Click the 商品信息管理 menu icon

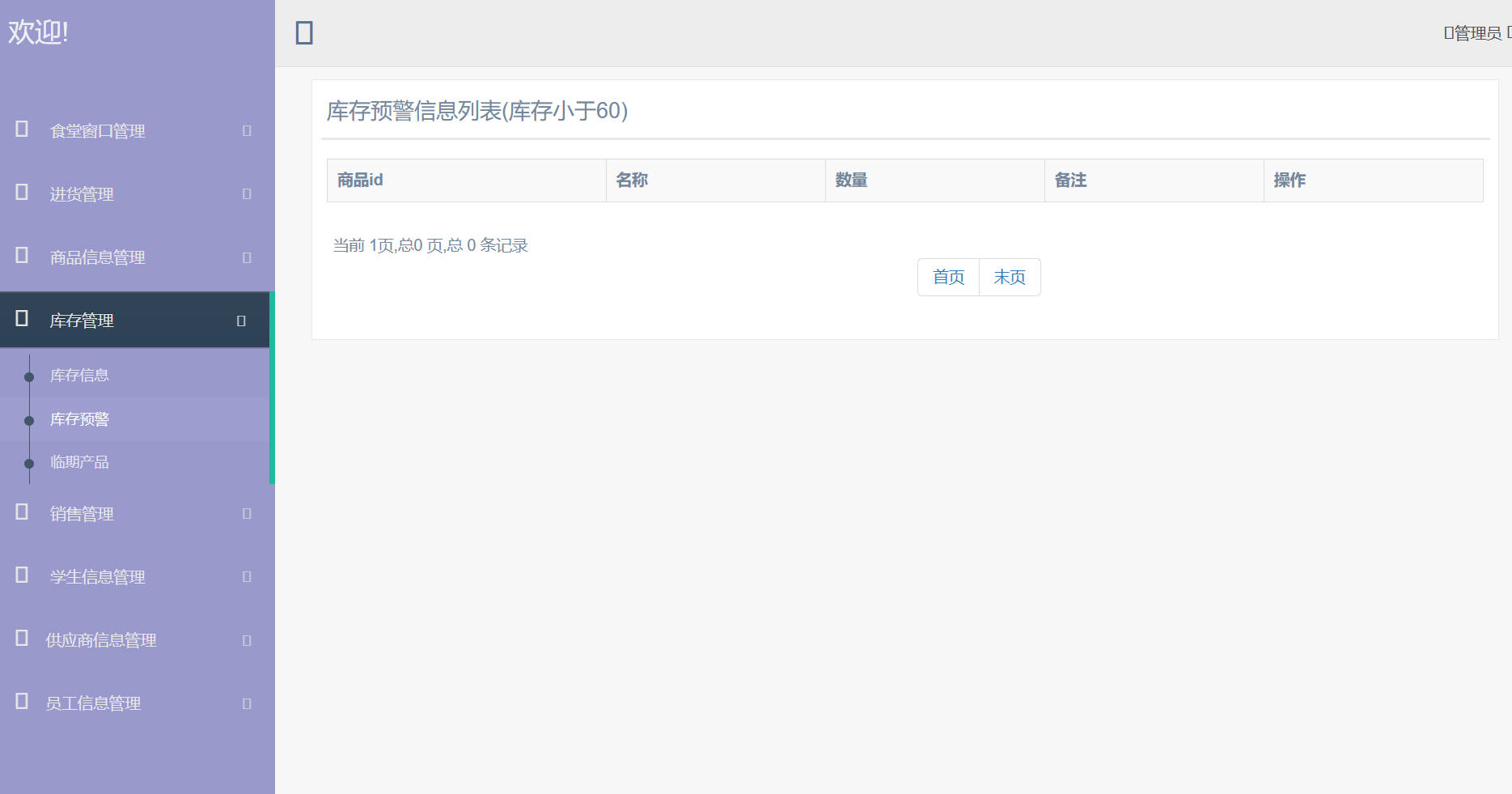click(x=21, y=257)
